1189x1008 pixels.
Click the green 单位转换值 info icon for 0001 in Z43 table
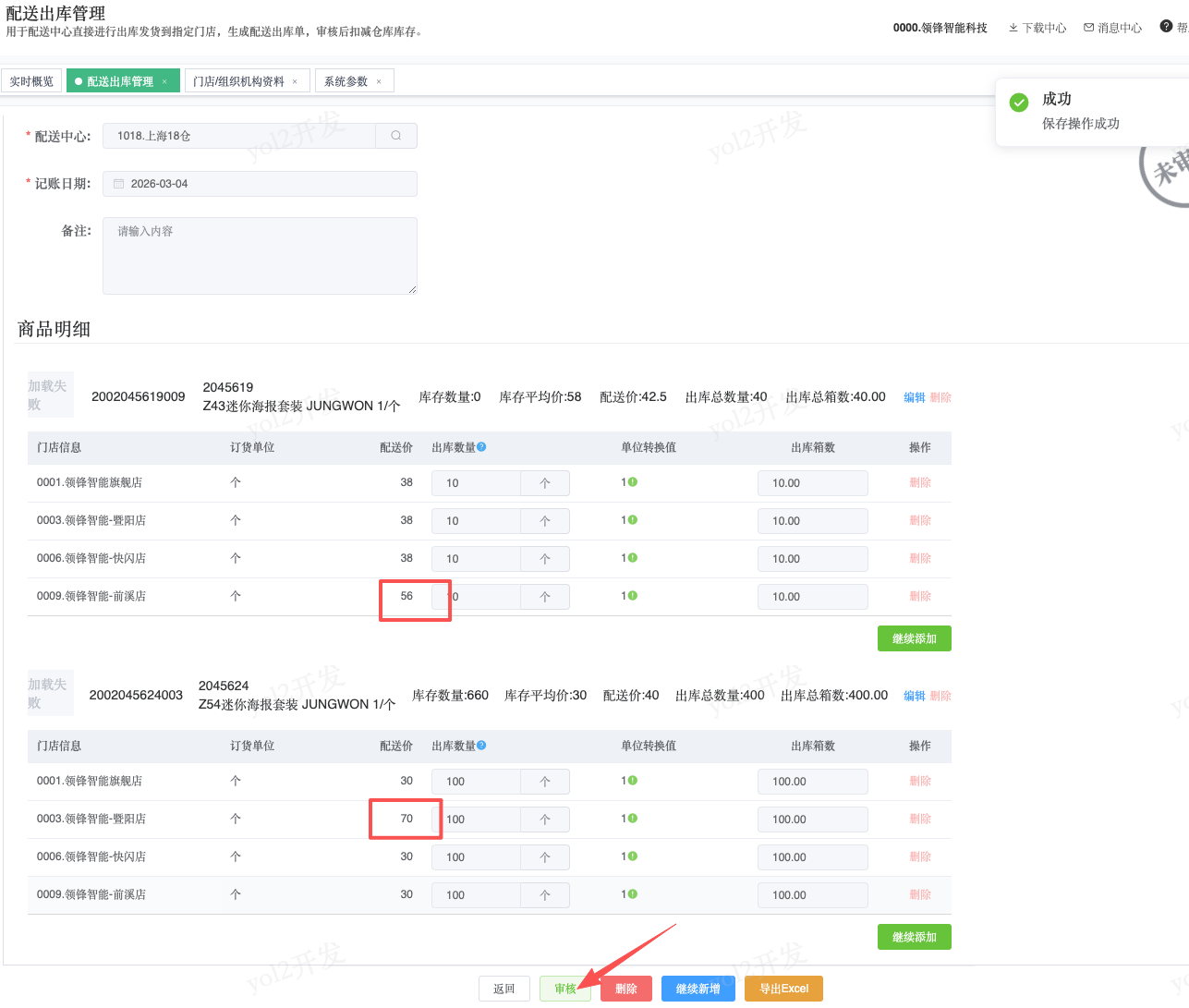pos(633,482)
